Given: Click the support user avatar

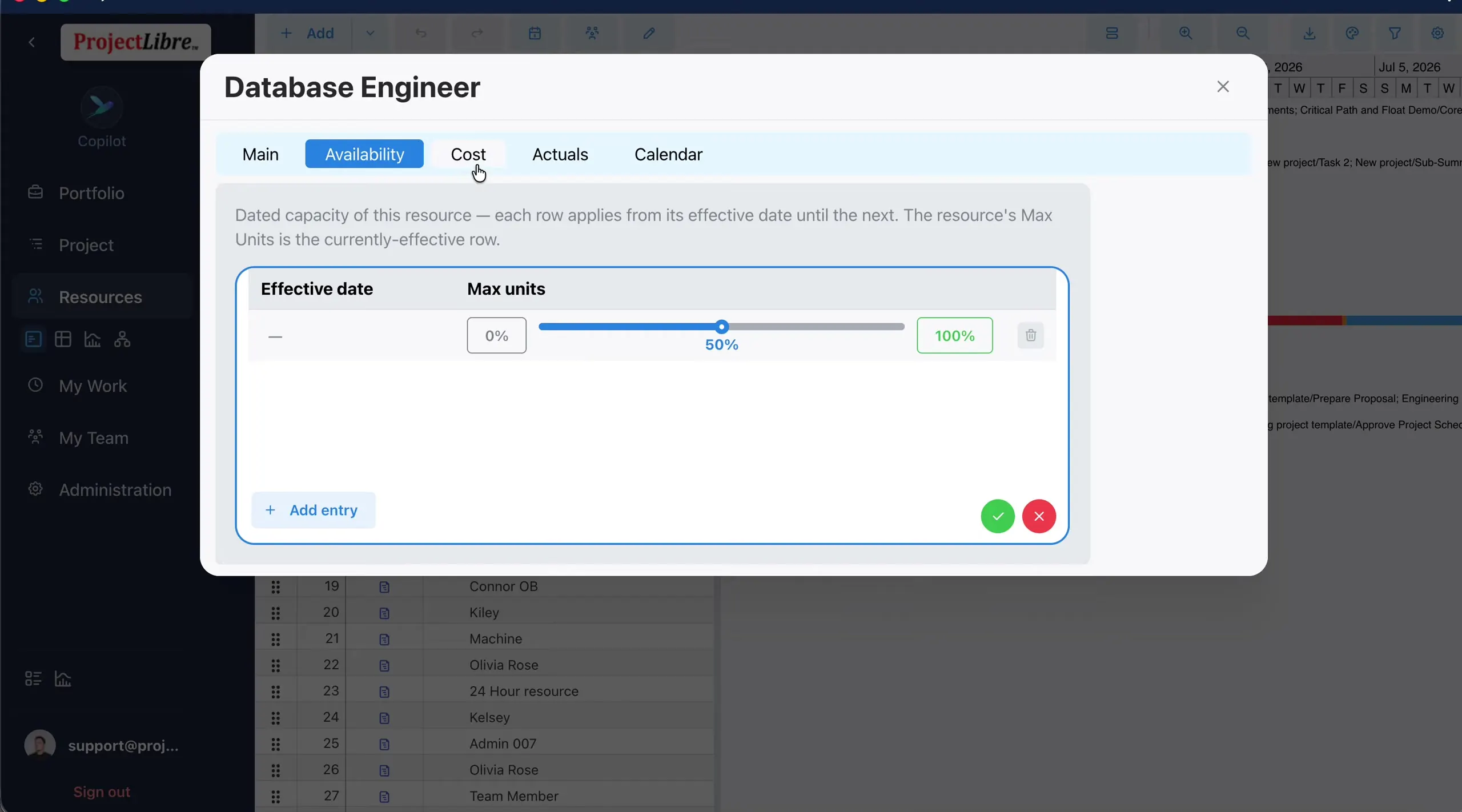Looking at the screenshot, I should click(40, 745).
